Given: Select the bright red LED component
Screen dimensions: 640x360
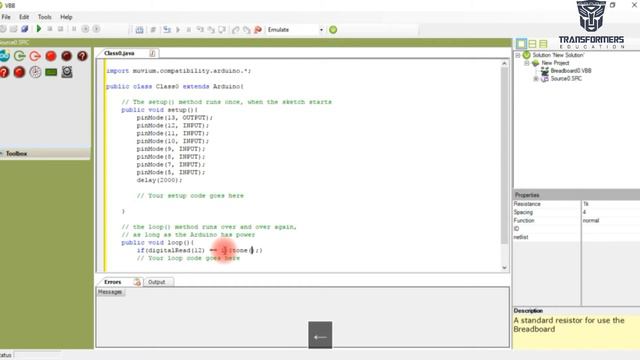Looking at the screenshot, I should click(x=51, y=56).
